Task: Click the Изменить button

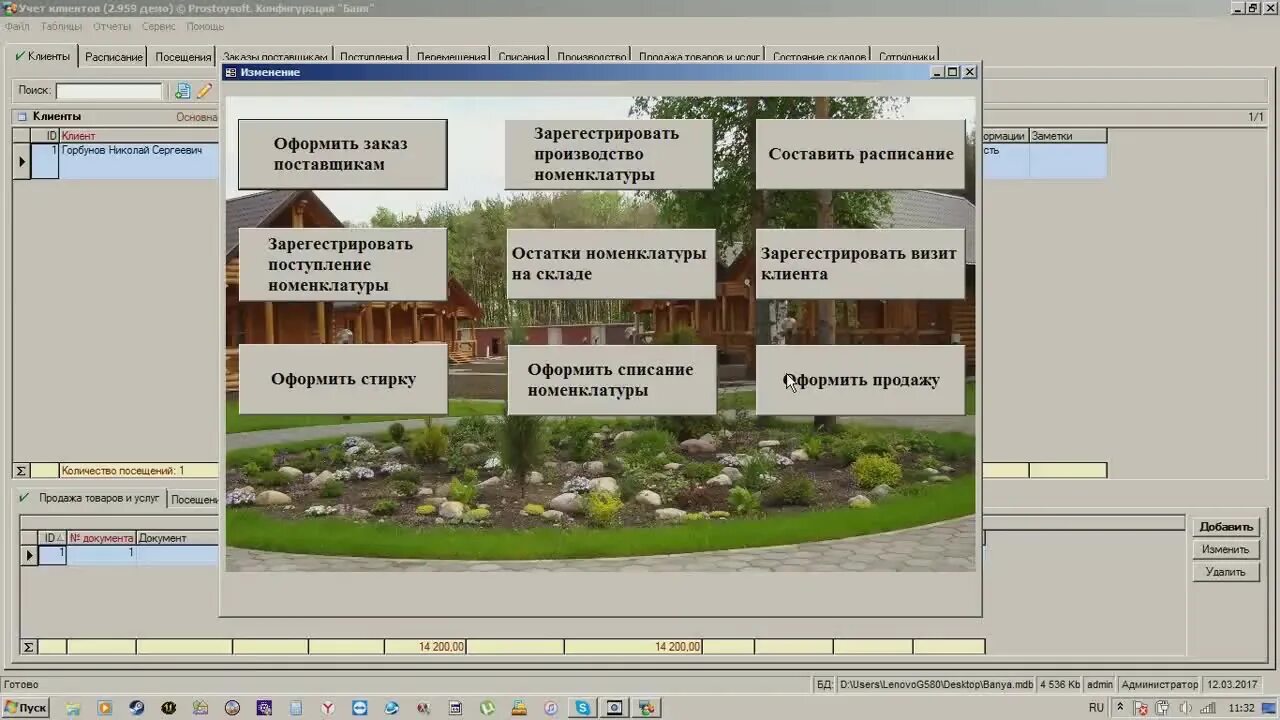Action: tap(1226, 549)
